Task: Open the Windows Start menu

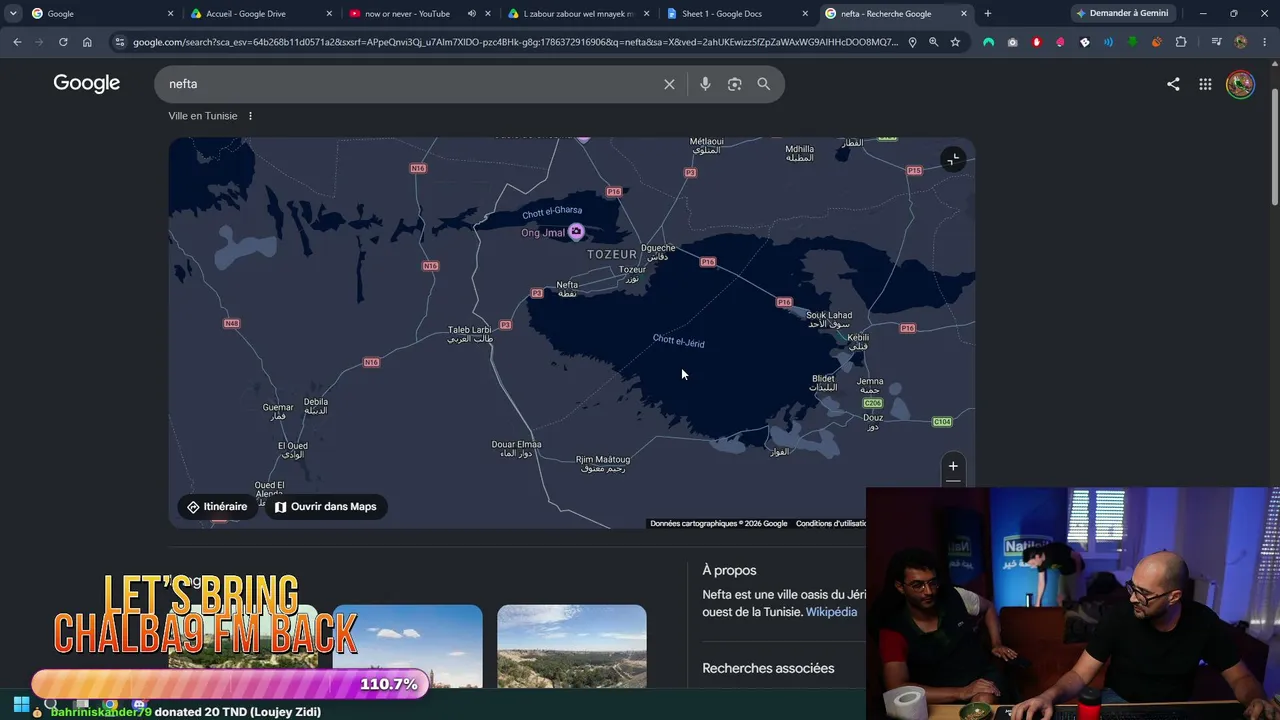Action: [x=21, y=704]
